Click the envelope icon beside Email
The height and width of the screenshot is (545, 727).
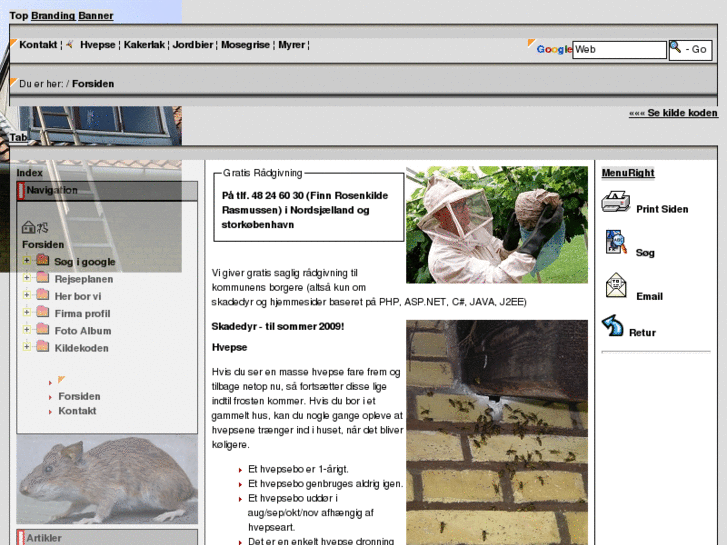(616, 285)
